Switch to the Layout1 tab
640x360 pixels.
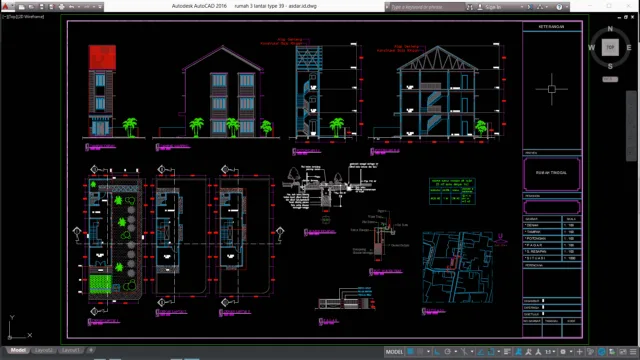[71, 350]
